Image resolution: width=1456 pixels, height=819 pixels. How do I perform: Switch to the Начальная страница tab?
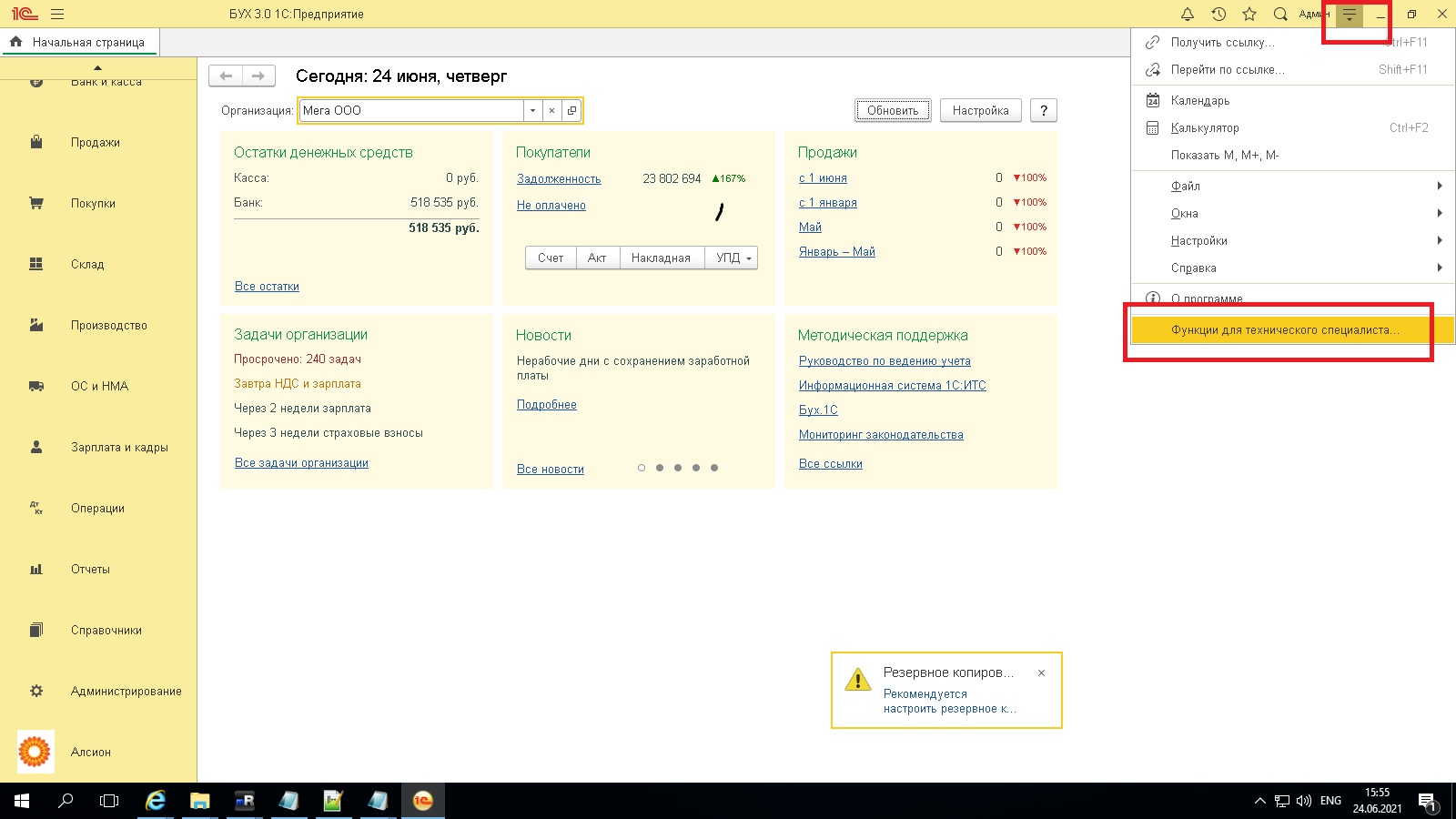tap(79, 42)
